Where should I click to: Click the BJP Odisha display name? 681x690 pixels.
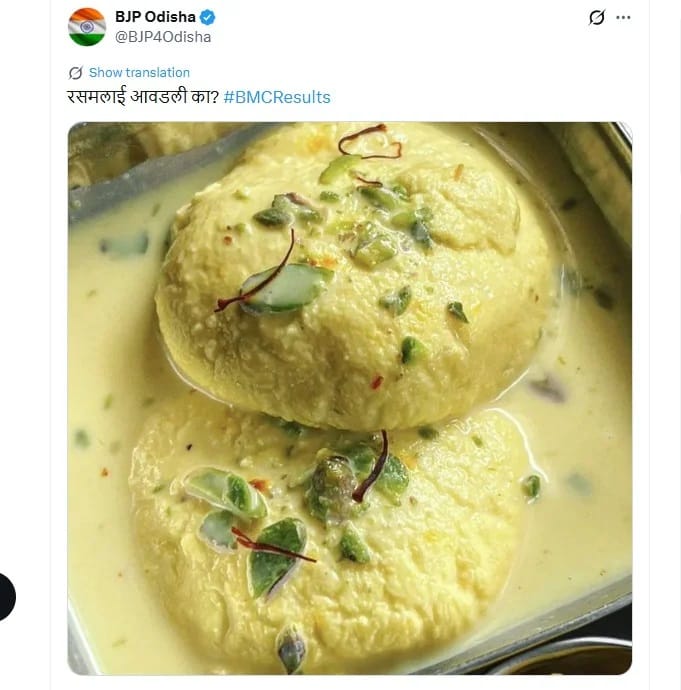pos(154,18)
